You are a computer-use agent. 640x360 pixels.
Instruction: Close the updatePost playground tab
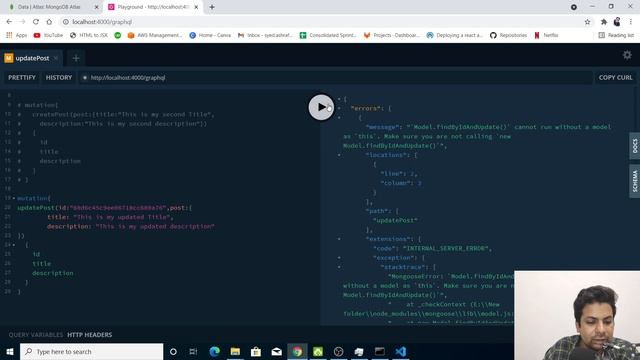[x=56, y=58]
